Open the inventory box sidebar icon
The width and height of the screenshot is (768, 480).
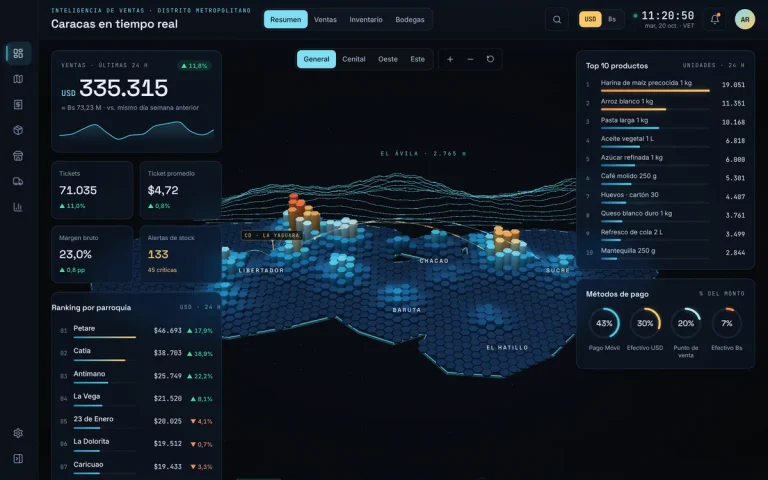point(18,130)
